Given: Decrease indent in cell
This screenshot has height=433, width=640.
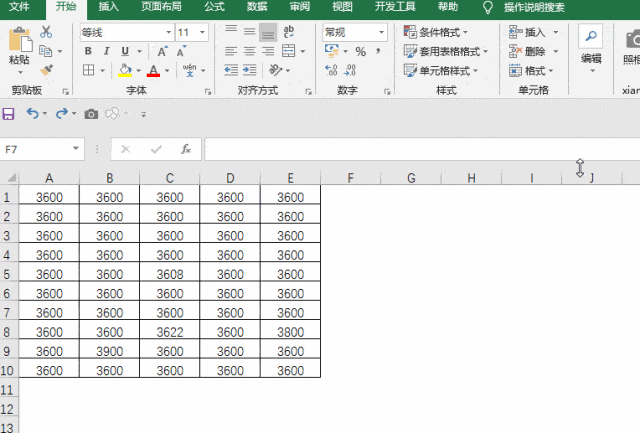Looking at the screenshot, I should (231, 70).
